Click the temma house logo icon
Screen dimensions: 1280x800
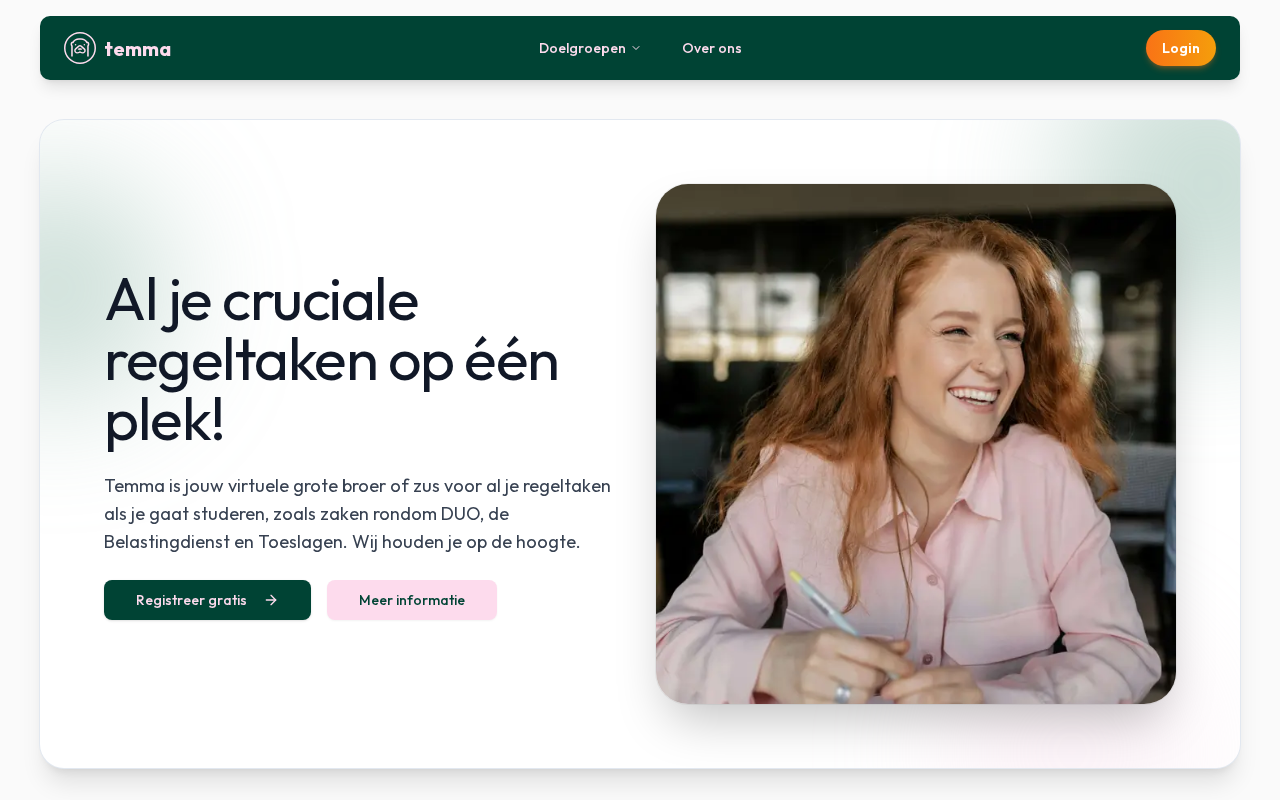pos(80,48)
